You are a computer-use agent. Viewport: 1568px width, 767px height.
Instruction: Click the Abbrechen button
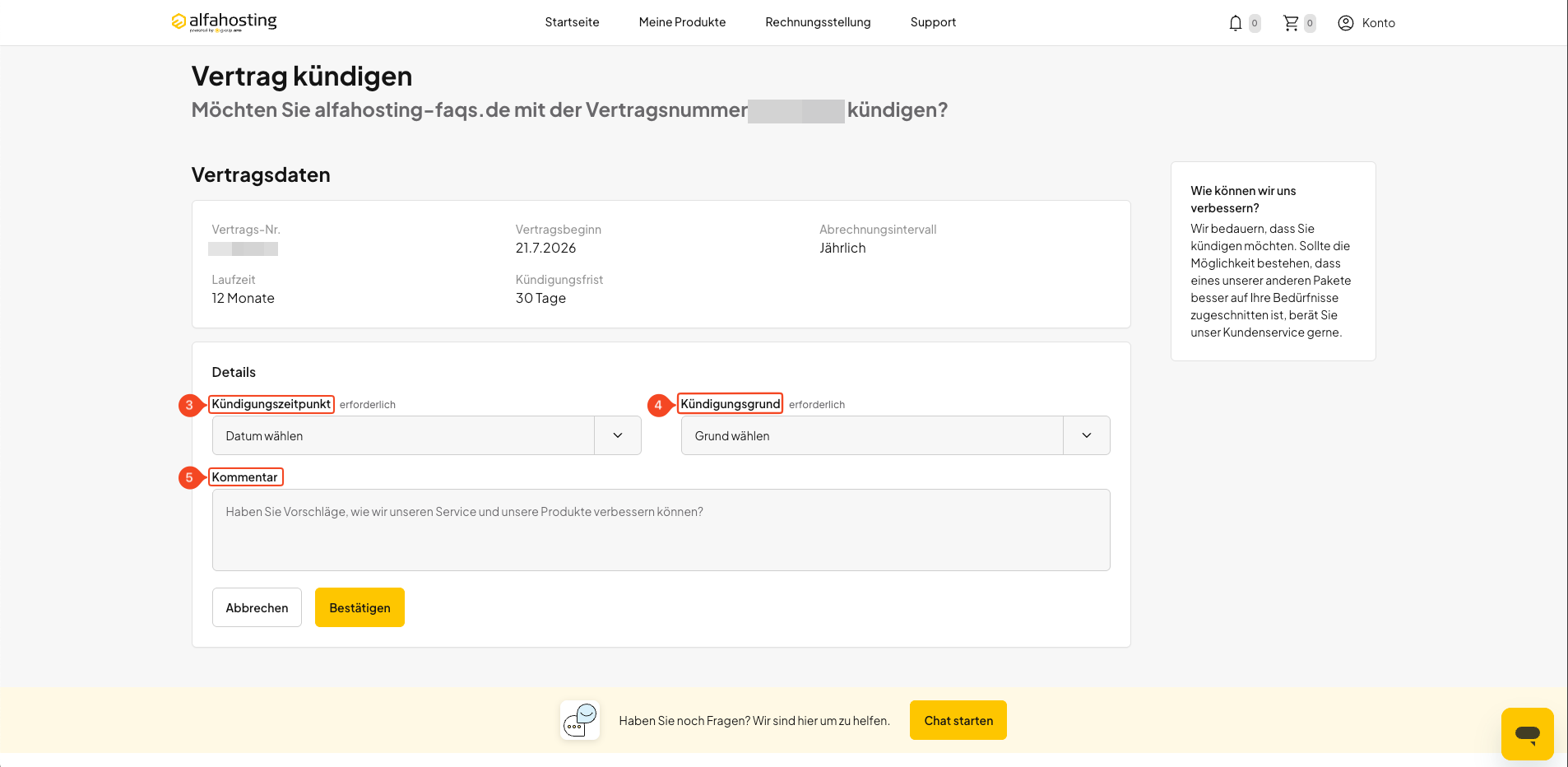pyautogui.click(x=257, y=607)
